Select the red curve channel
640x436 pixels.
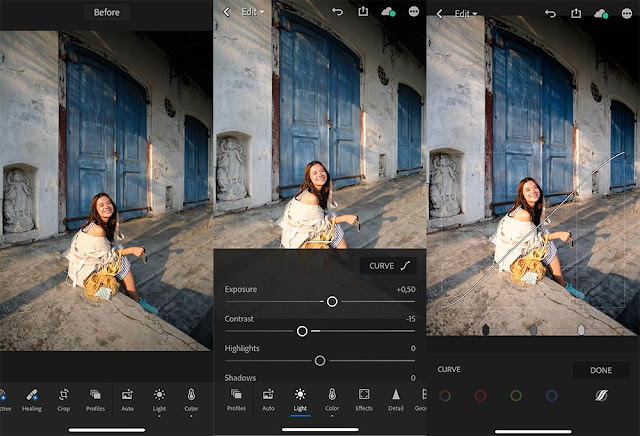(480, 395)
